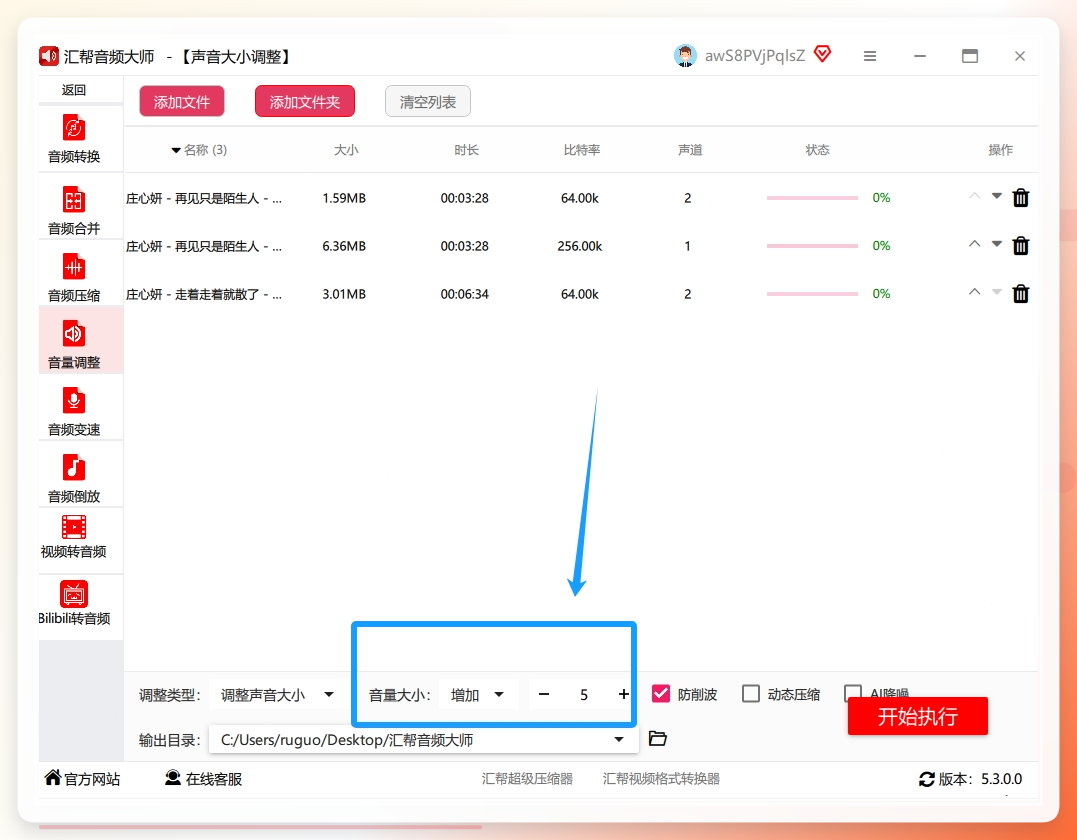
Task: Uncheck the 防削波 checkbox
Action: tap(661, 694)
